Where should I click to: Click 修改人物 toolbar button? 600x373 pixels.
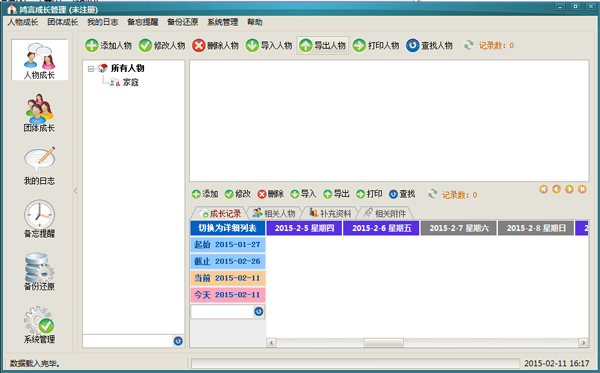click(162, 46)
